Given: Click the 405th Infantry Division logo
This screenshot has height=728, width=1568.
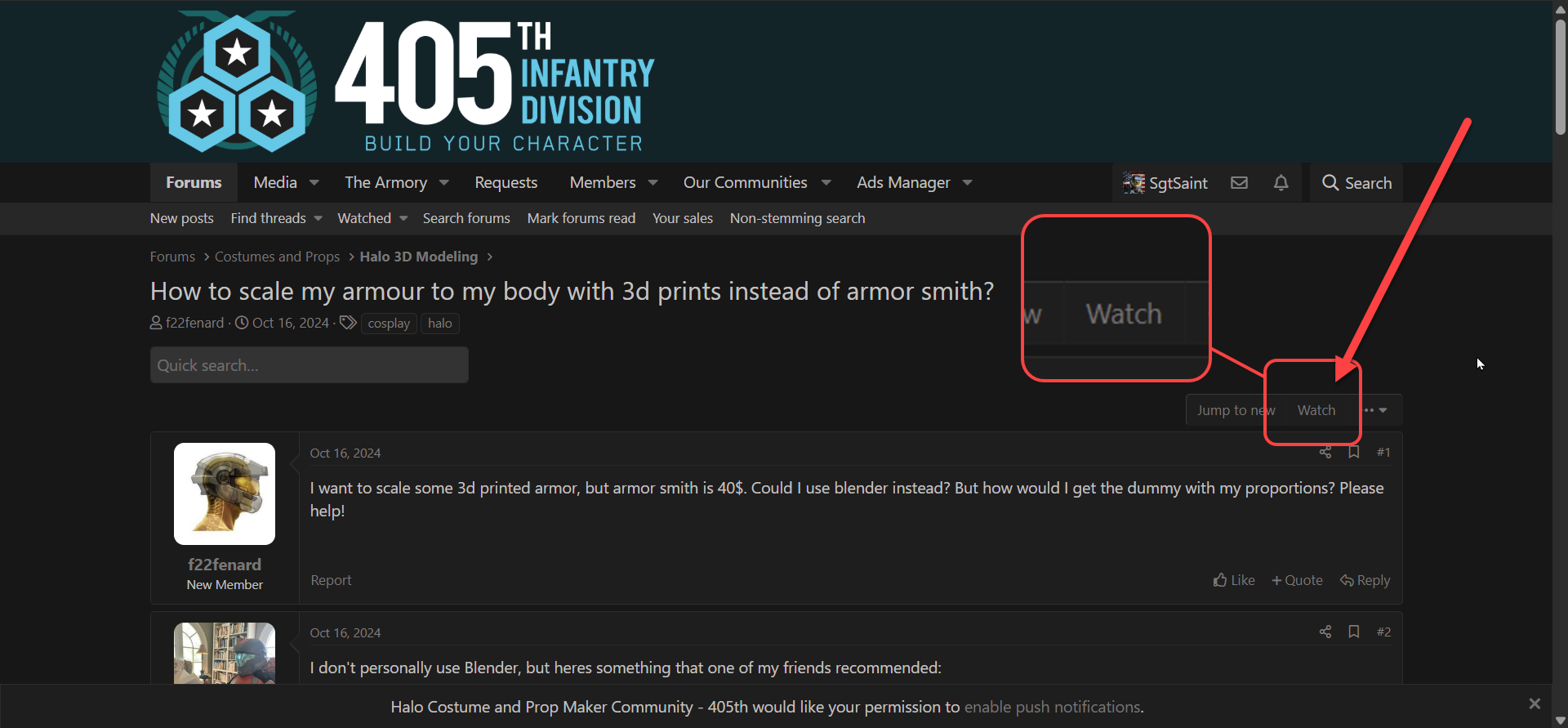Looking at the screenshot, I should [x=406, y=82].
